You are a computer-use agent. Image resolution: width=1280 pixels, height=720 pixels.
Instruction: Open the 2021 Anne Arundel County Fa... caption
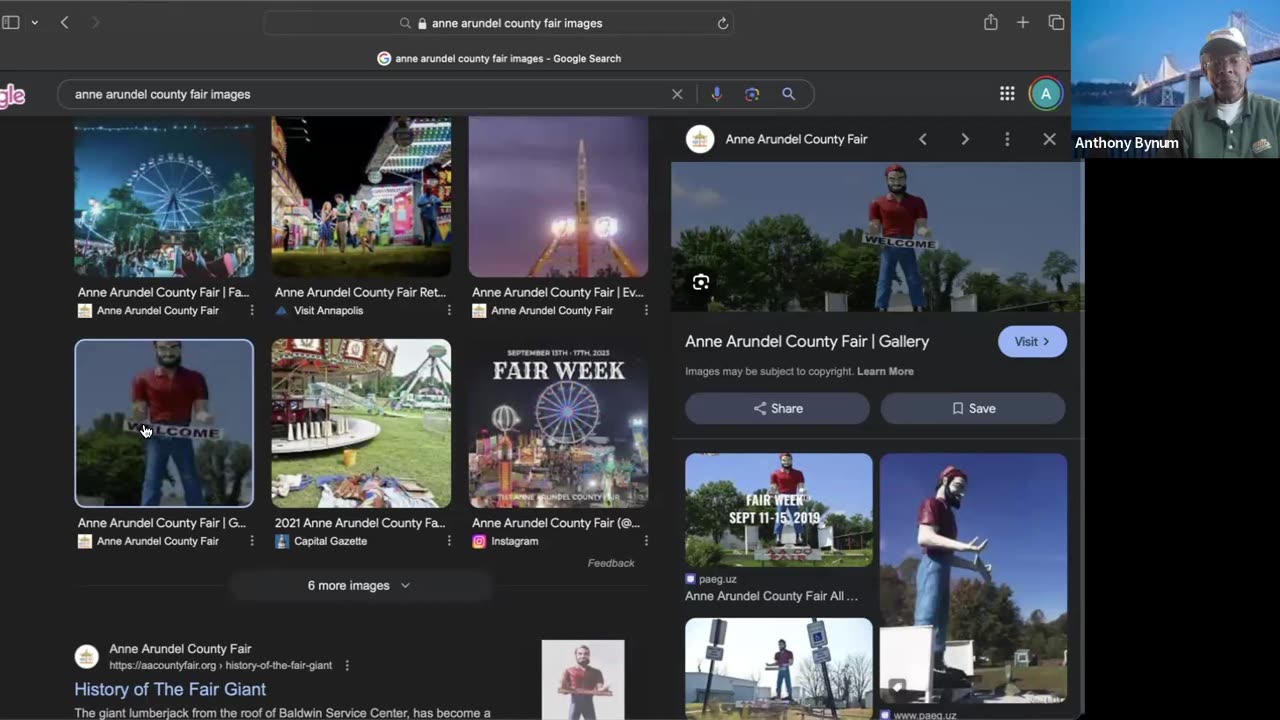pyautogui.click(x=360, y=523)
